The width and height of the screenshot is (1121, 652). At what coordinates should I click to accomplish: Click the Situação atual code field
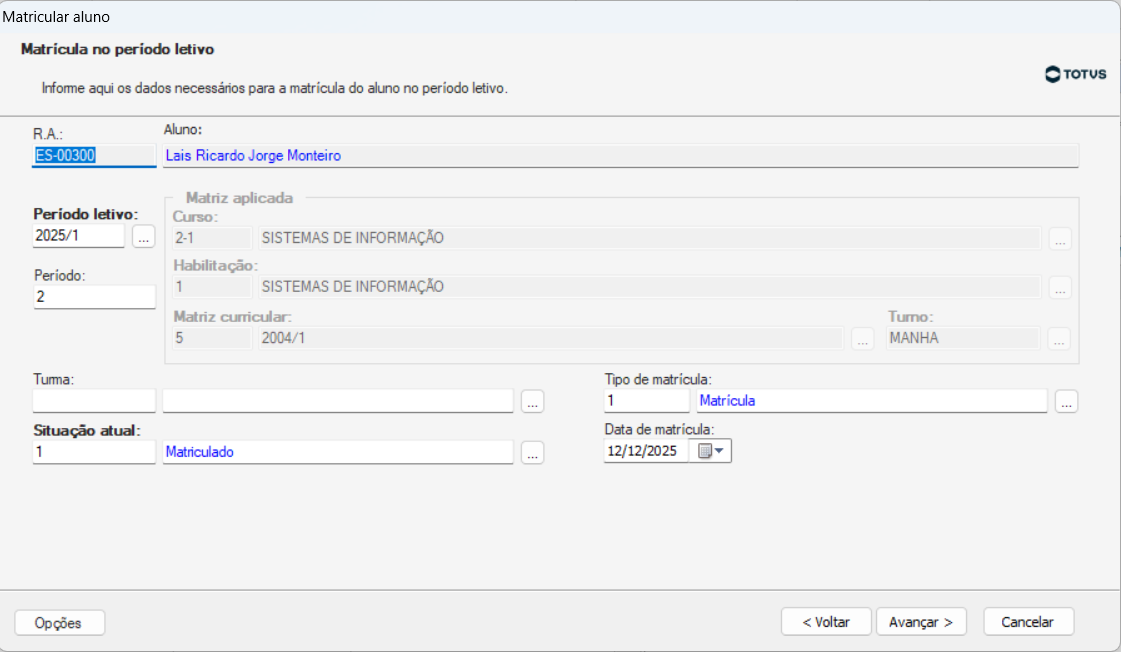pyautogui.click(x=94, y=452)
